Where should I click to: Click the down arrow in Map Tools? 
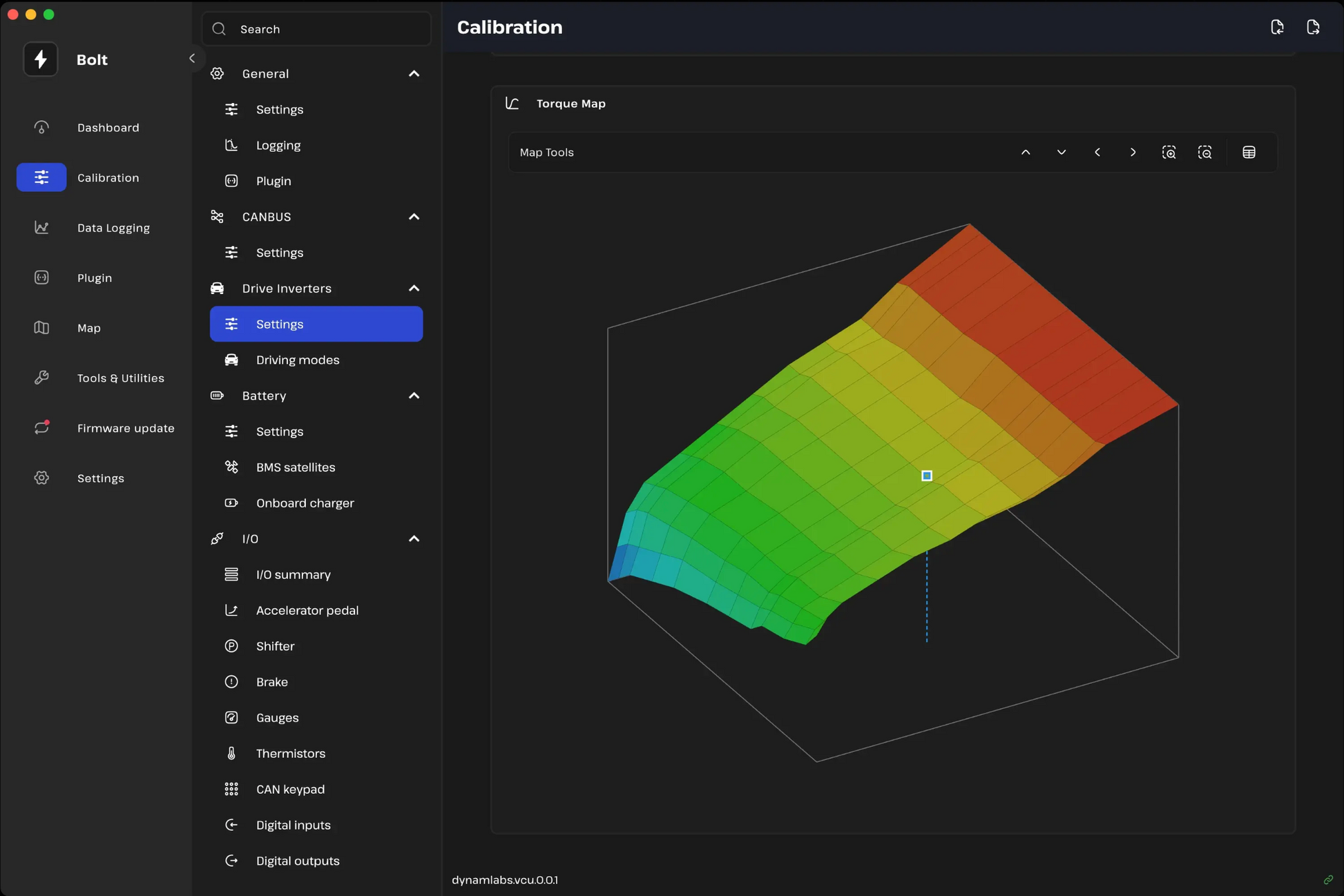click(x=1062, y=152)
